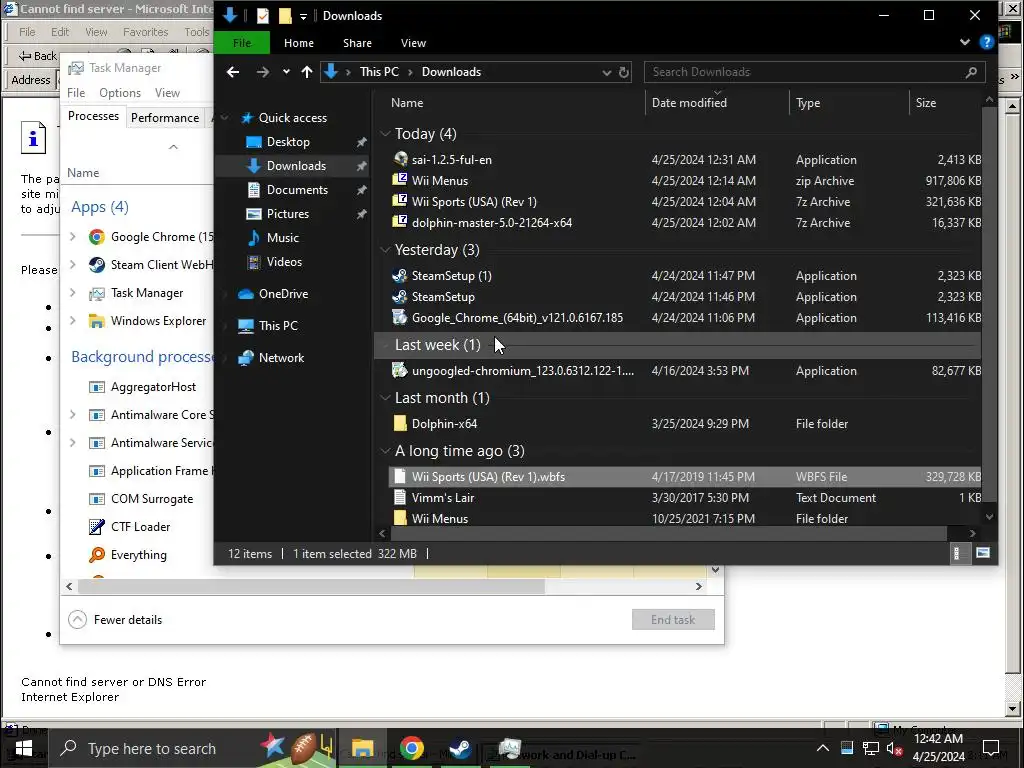This screenshot has height=768, width=1024.
Task: Click the search magnifier in Search Downloads
Action: point(971,72)
